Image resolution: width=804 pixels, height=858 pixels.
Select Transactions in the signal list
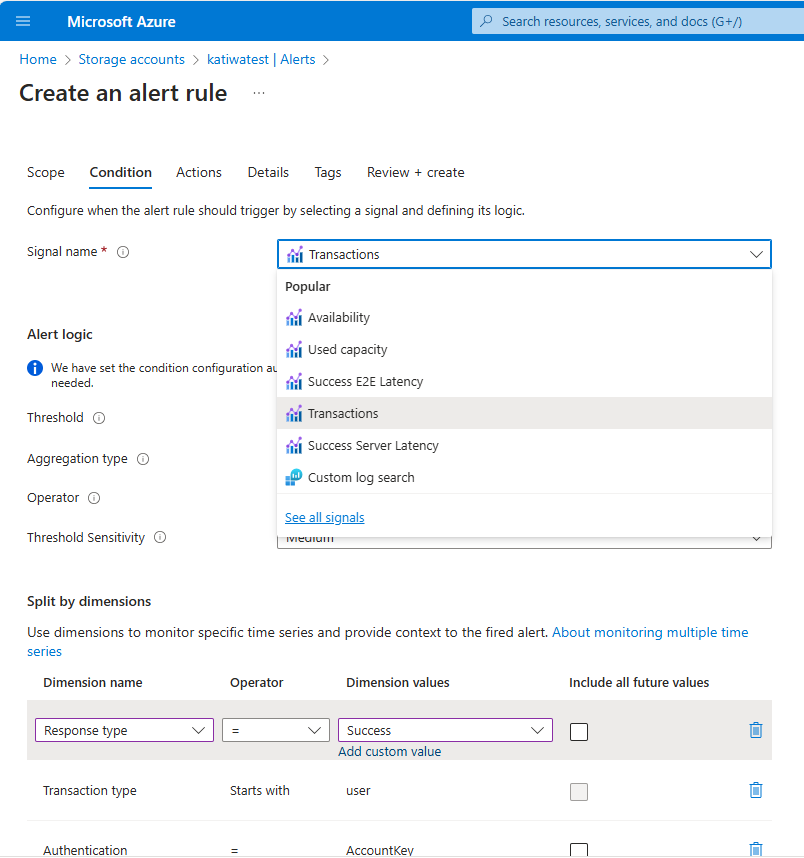point(524,413)
